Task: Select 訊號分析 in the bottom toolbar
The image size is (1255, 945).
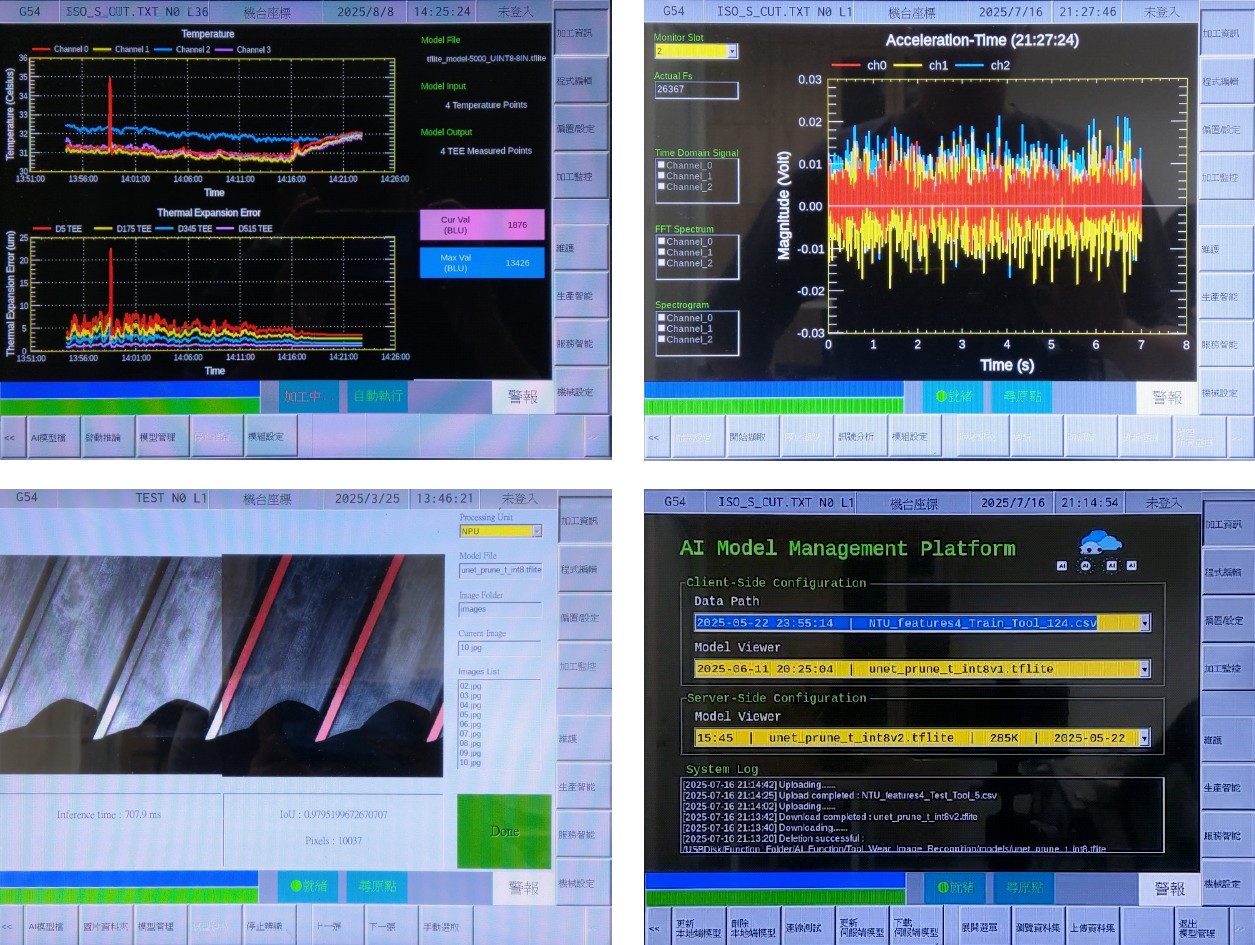Action: tap(860, 437)
